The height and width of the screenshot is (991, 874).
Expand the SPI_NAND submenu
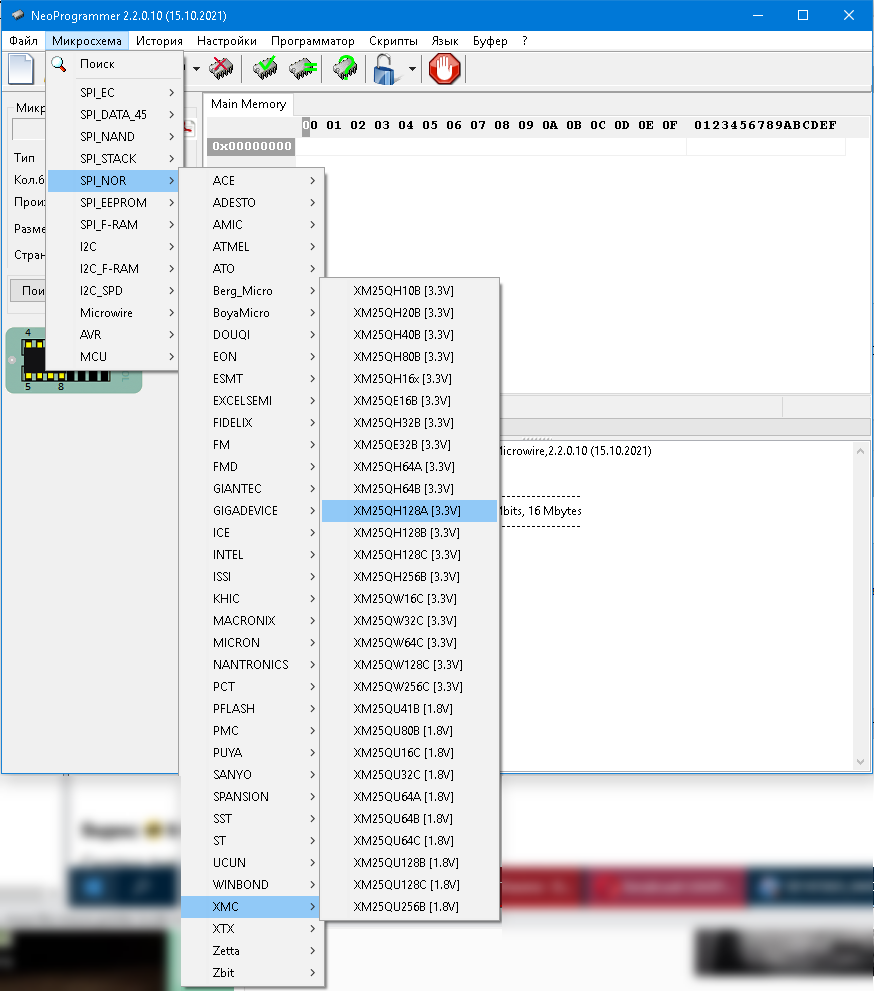(115, 137)
